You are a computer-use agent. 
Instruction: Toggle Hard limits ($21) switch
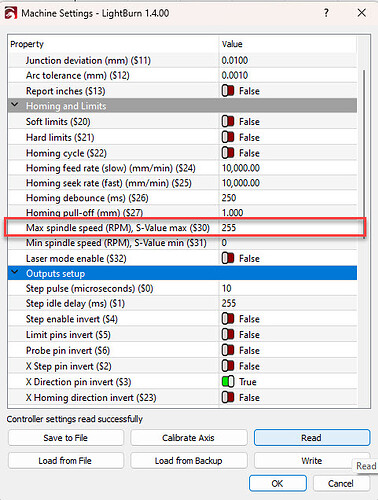click(x=228, y=137)
